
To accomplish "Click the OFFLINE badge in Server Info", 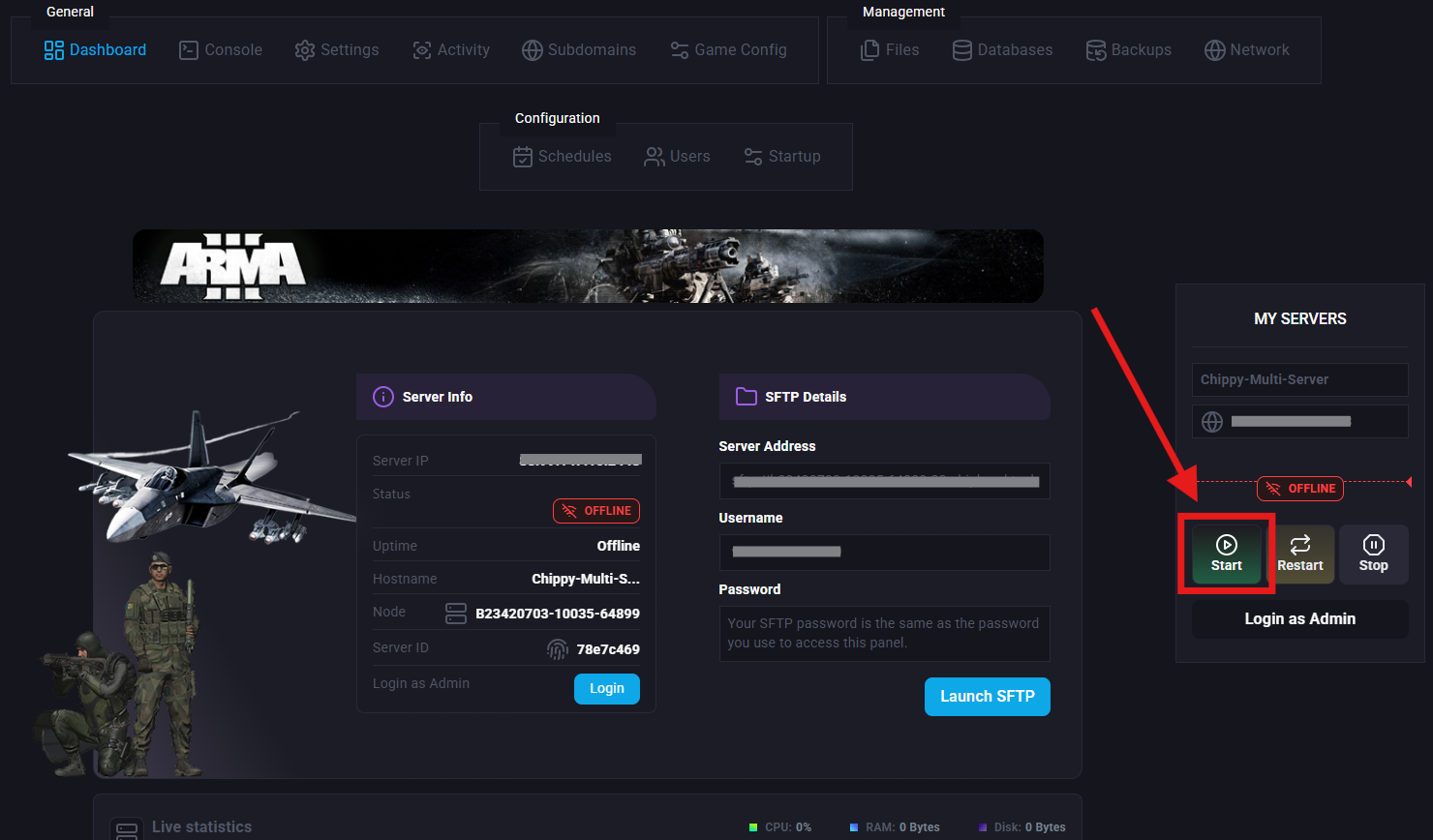I will [596, 511].
